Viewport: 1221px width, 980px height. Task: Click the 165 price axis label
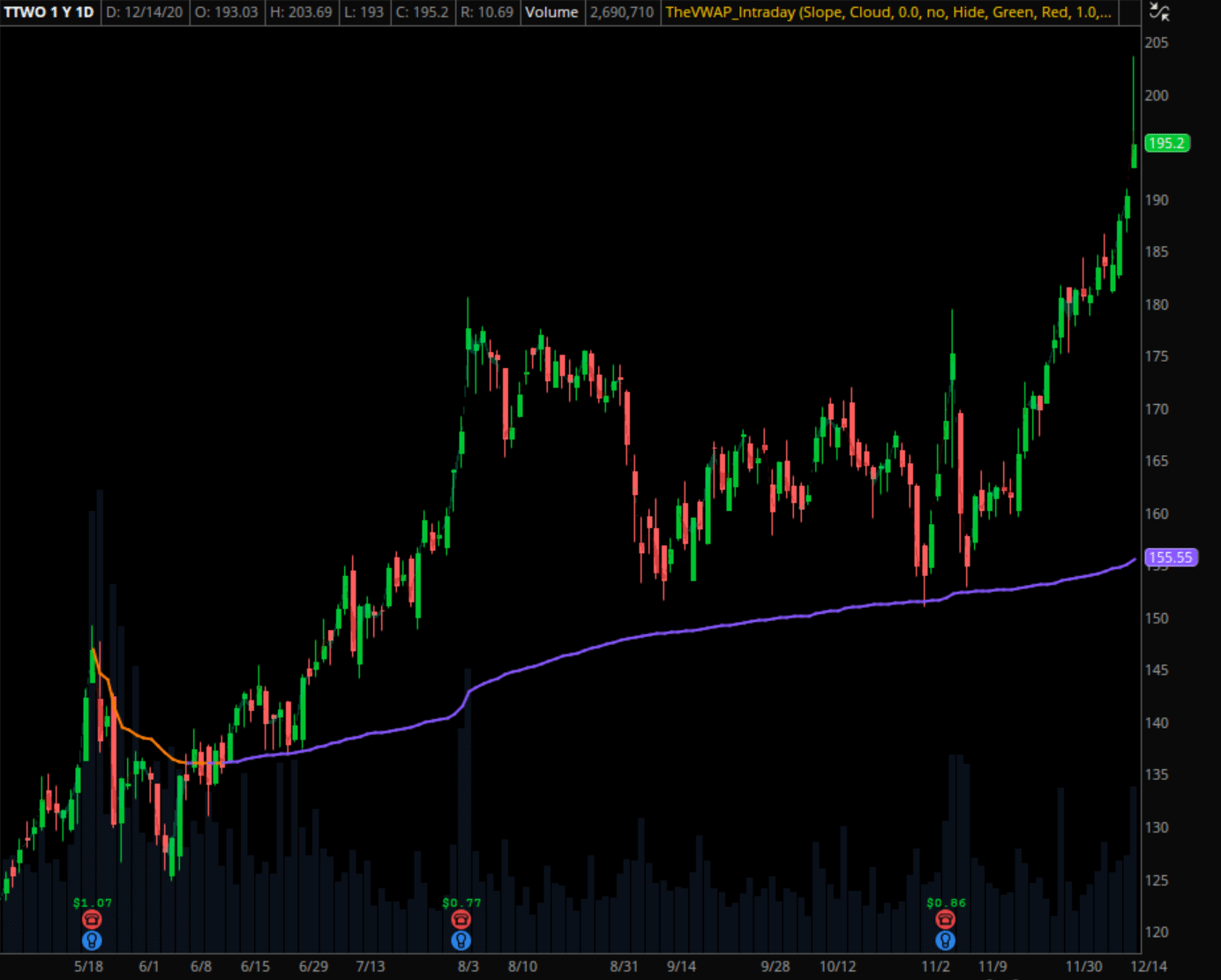tap(1156, 460)
